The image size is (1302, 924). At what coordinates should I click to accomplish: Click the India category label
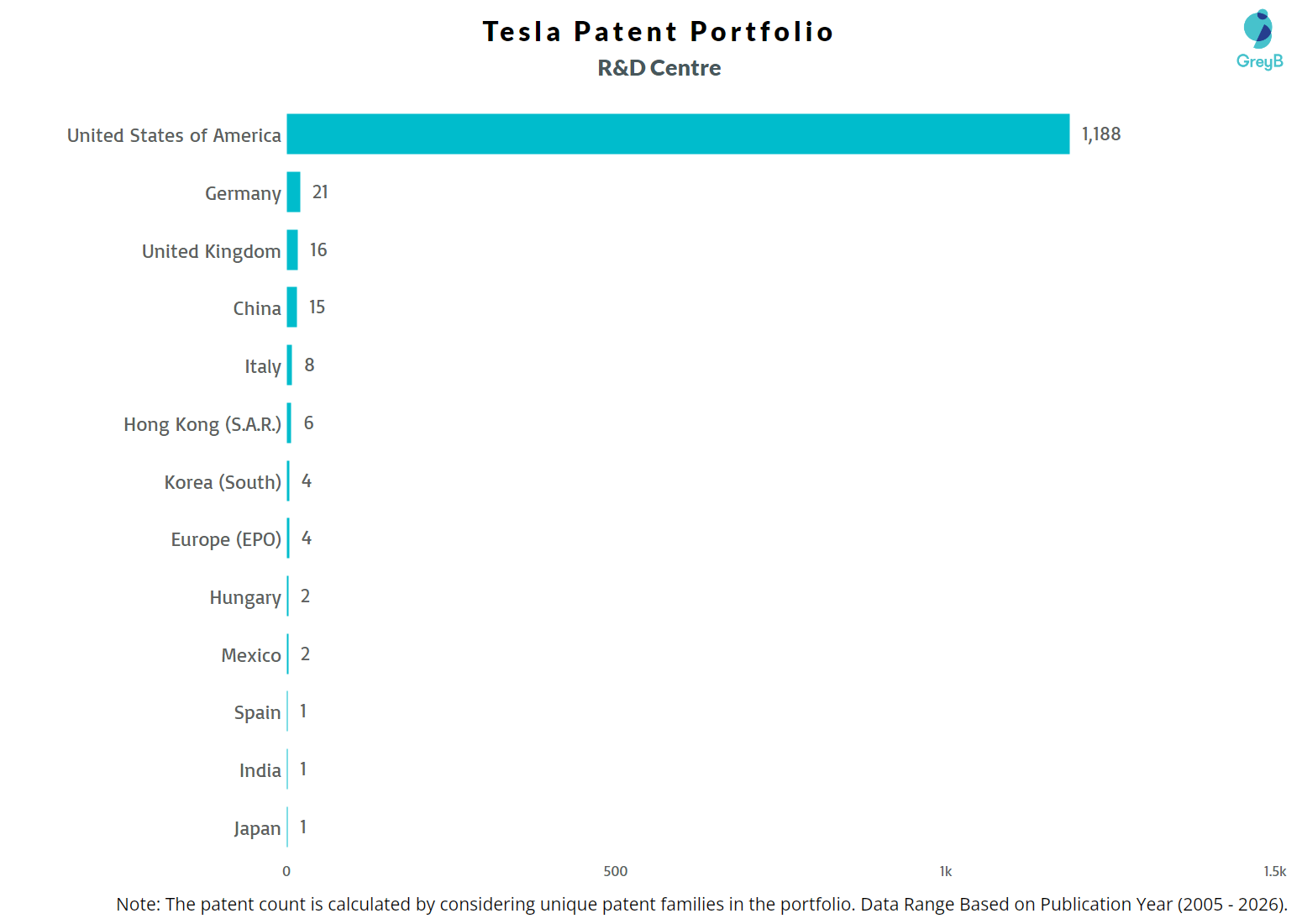(x=260, y=770)
